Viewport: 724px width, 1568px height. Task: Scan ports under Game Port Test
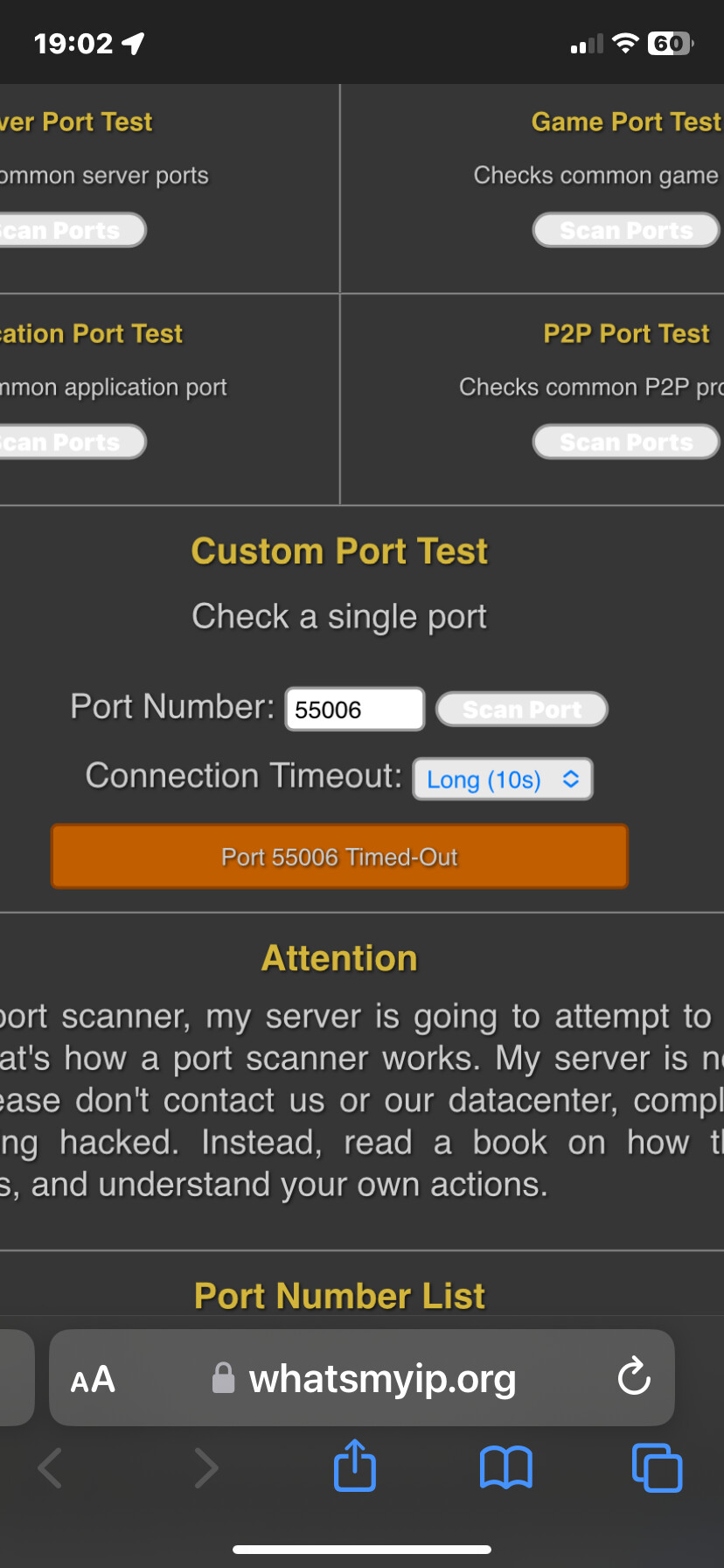pyautogui.click(x=626, y=230)
